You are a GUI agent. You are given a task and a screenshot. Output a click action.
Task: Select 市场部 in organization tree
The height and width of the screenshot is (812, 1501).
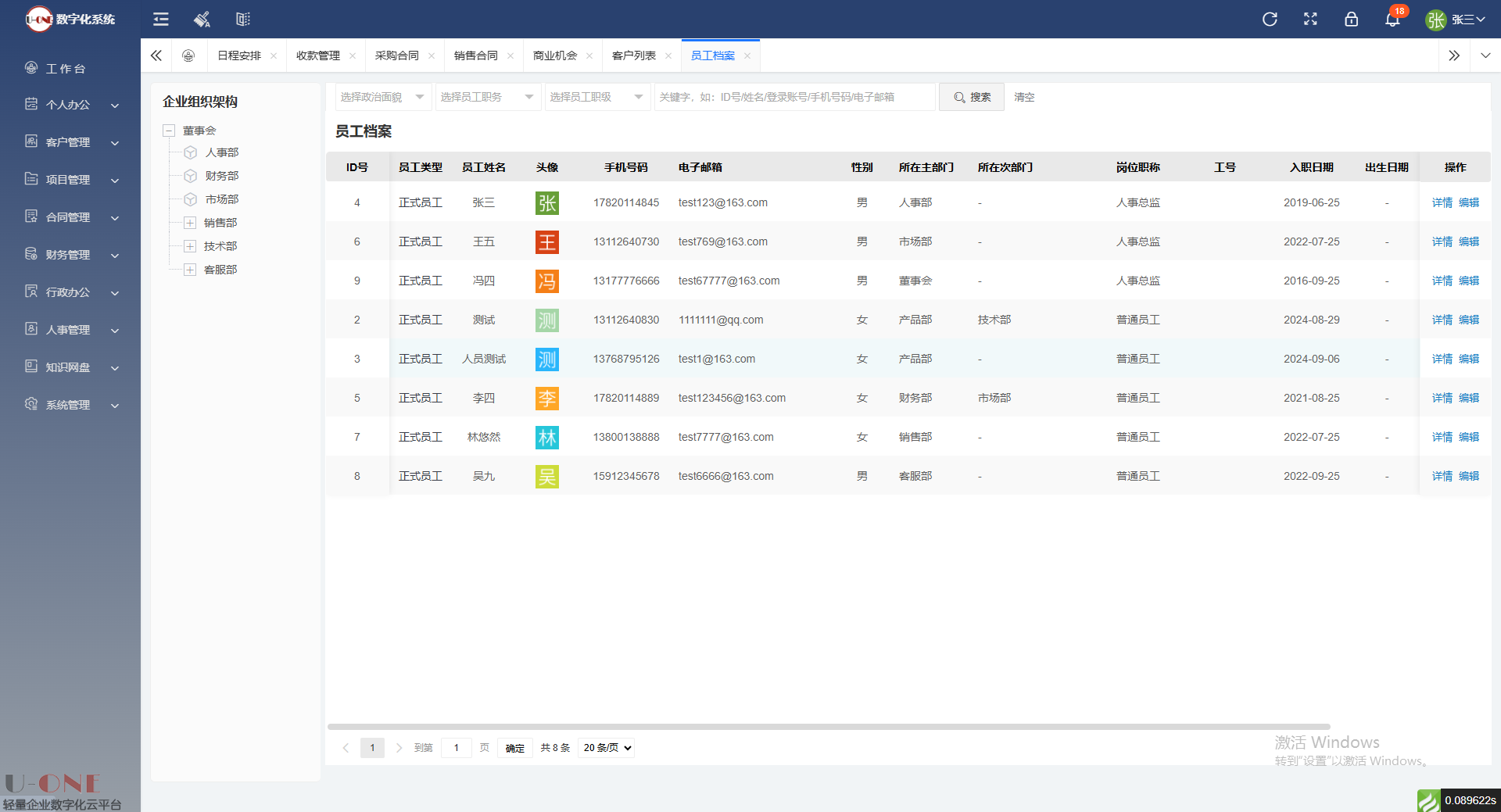coord(222,199)
